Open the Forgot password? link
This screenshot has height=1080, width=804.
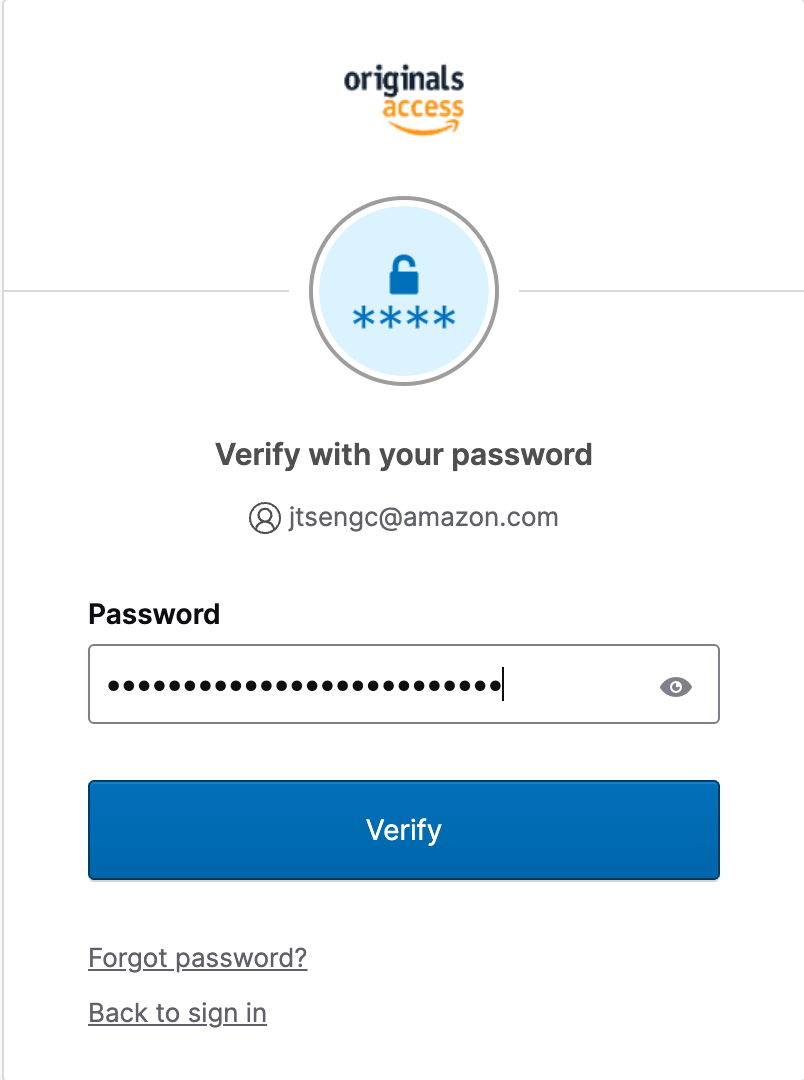tap(198, 958)
